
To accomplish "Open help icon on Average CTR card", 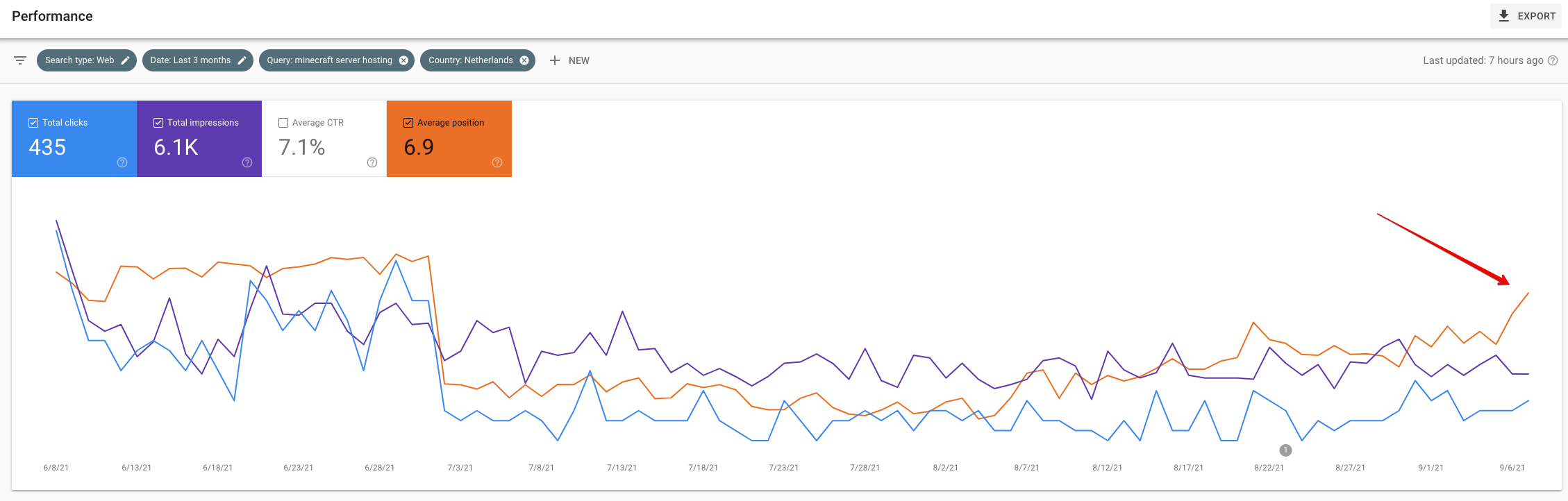I will point(372,162).
